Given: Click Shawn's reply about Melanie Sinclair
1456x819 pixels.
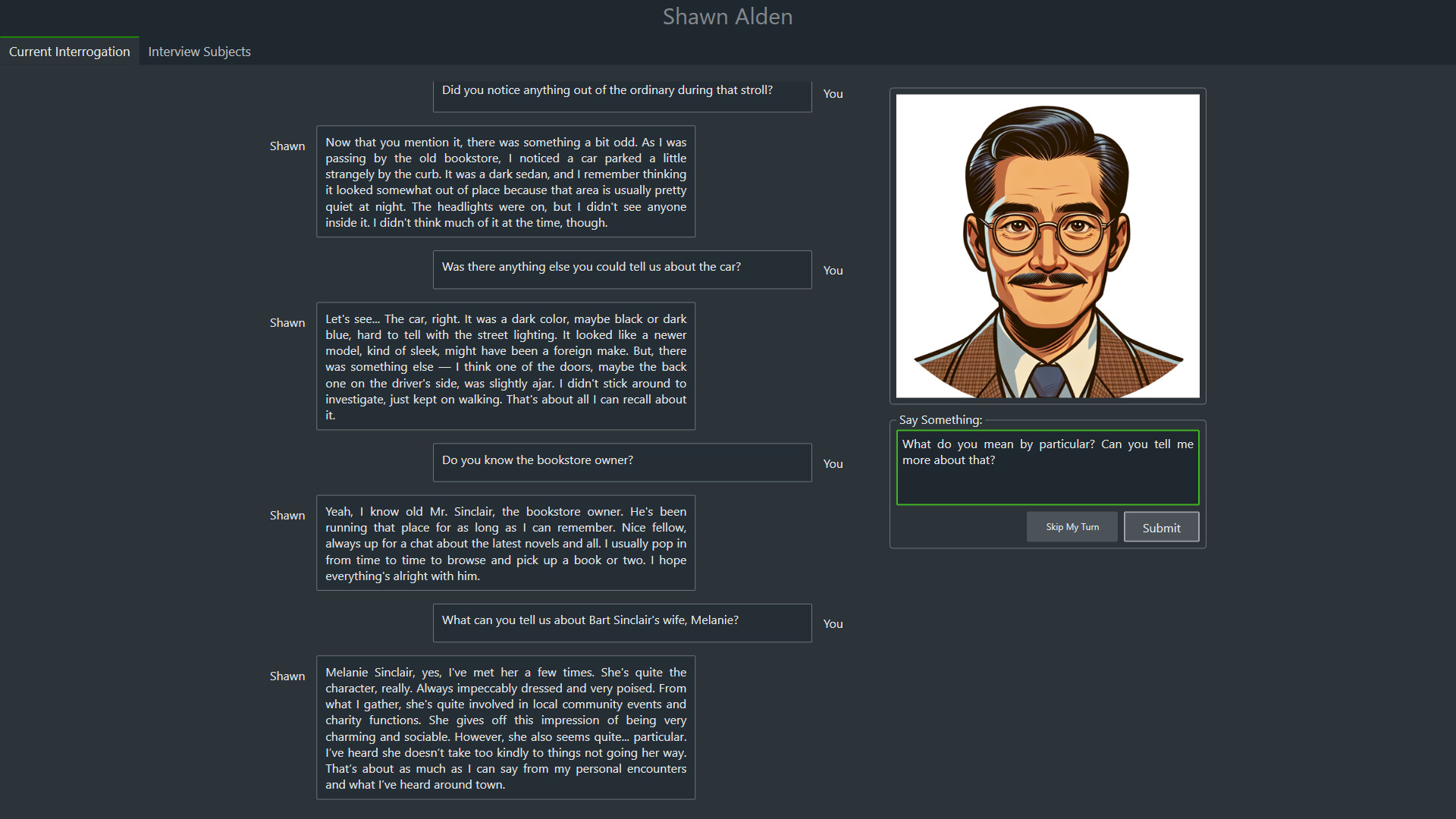Looking at the screenshot, I should coord(505,726).
